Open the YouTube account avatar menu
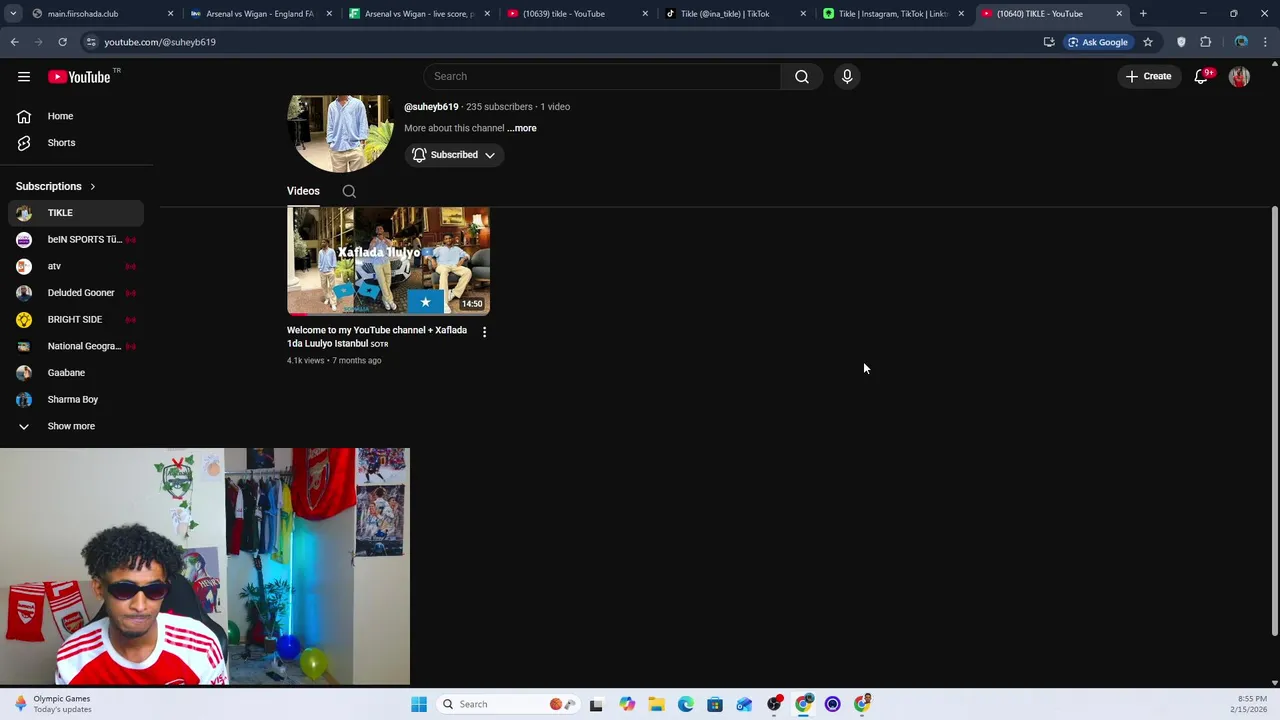This screenshot has height=720, width=1280. point(1239,76)
